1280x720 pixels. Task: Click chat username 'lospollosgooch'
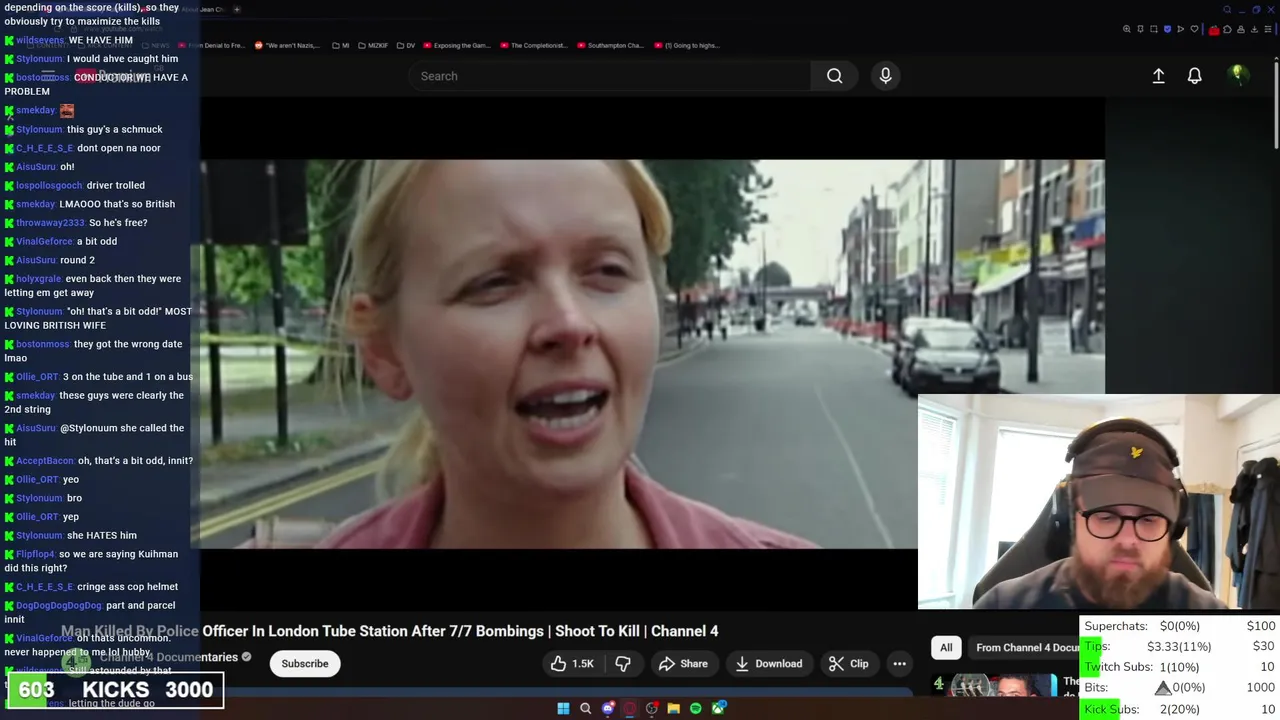[x=49, y=185]
